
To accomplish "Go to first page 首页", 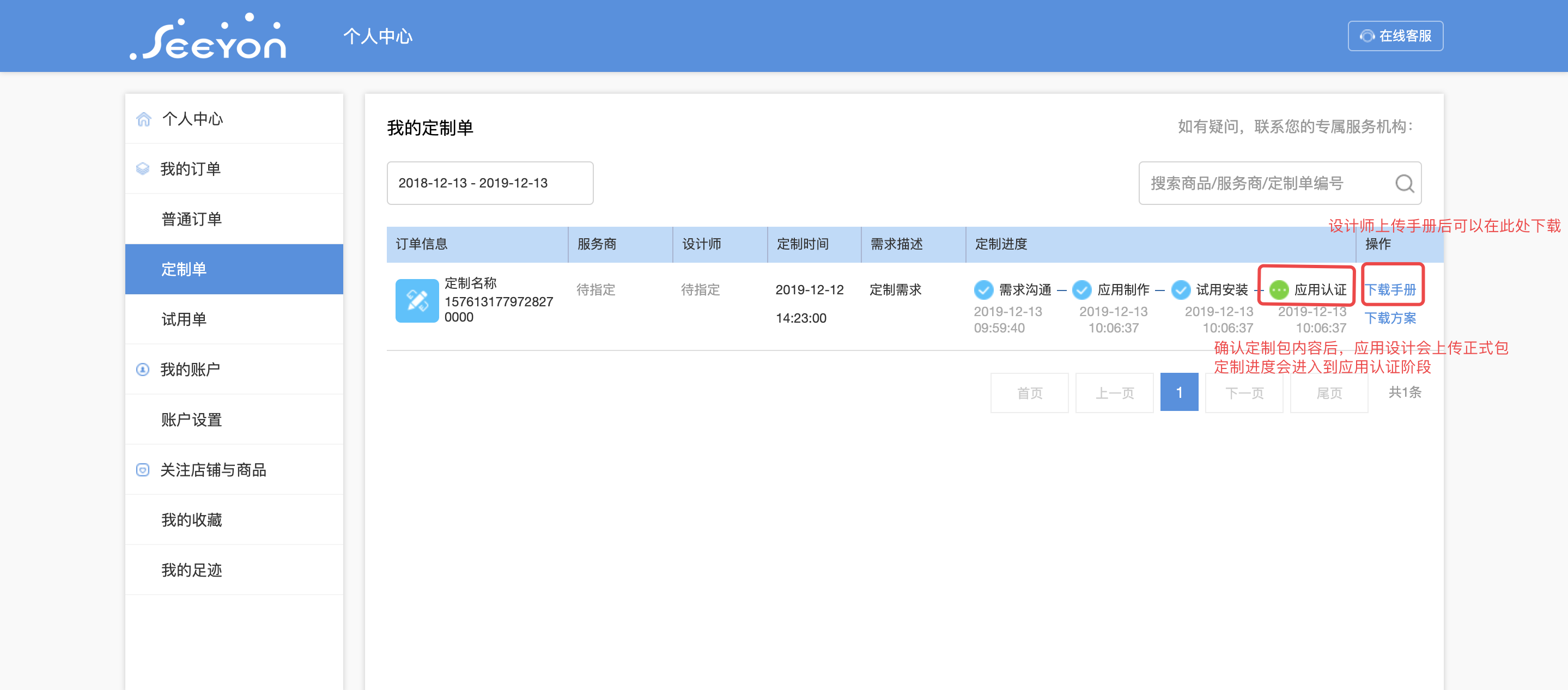I will tap(1029, 393).
